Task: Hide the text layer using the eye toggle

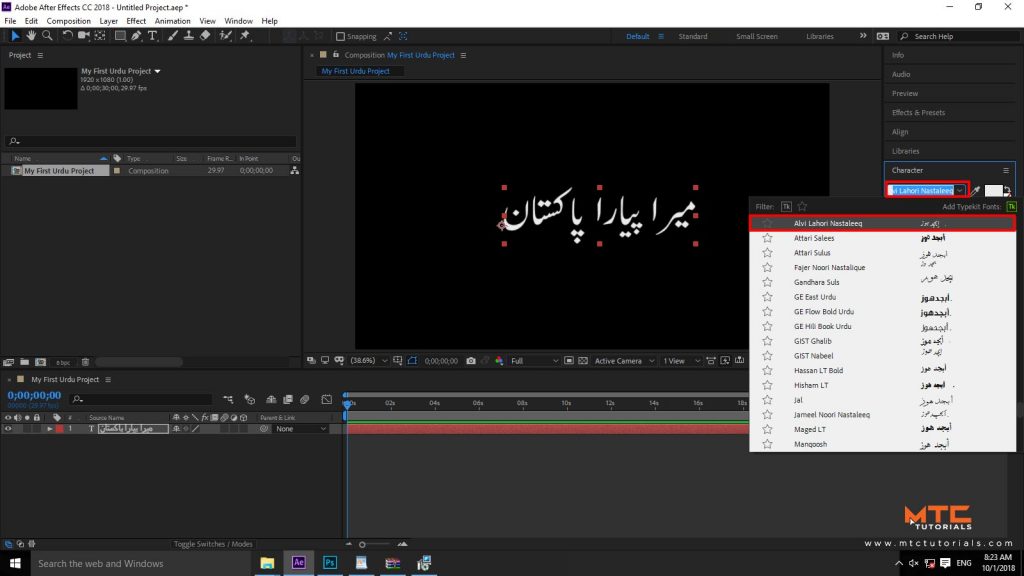Action: coord(8,429)
